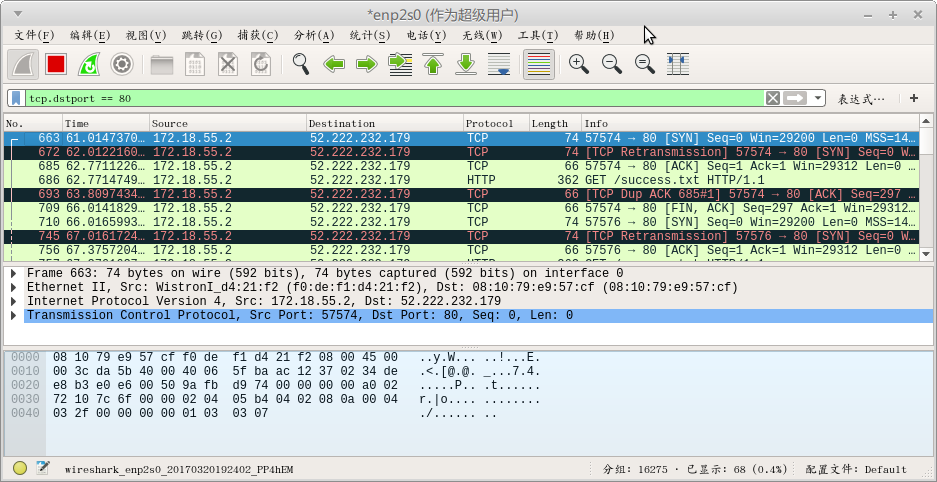Viewport: 937px width, 482px height.
Task: Open display filter history dropdown
Action: [817, 98]
